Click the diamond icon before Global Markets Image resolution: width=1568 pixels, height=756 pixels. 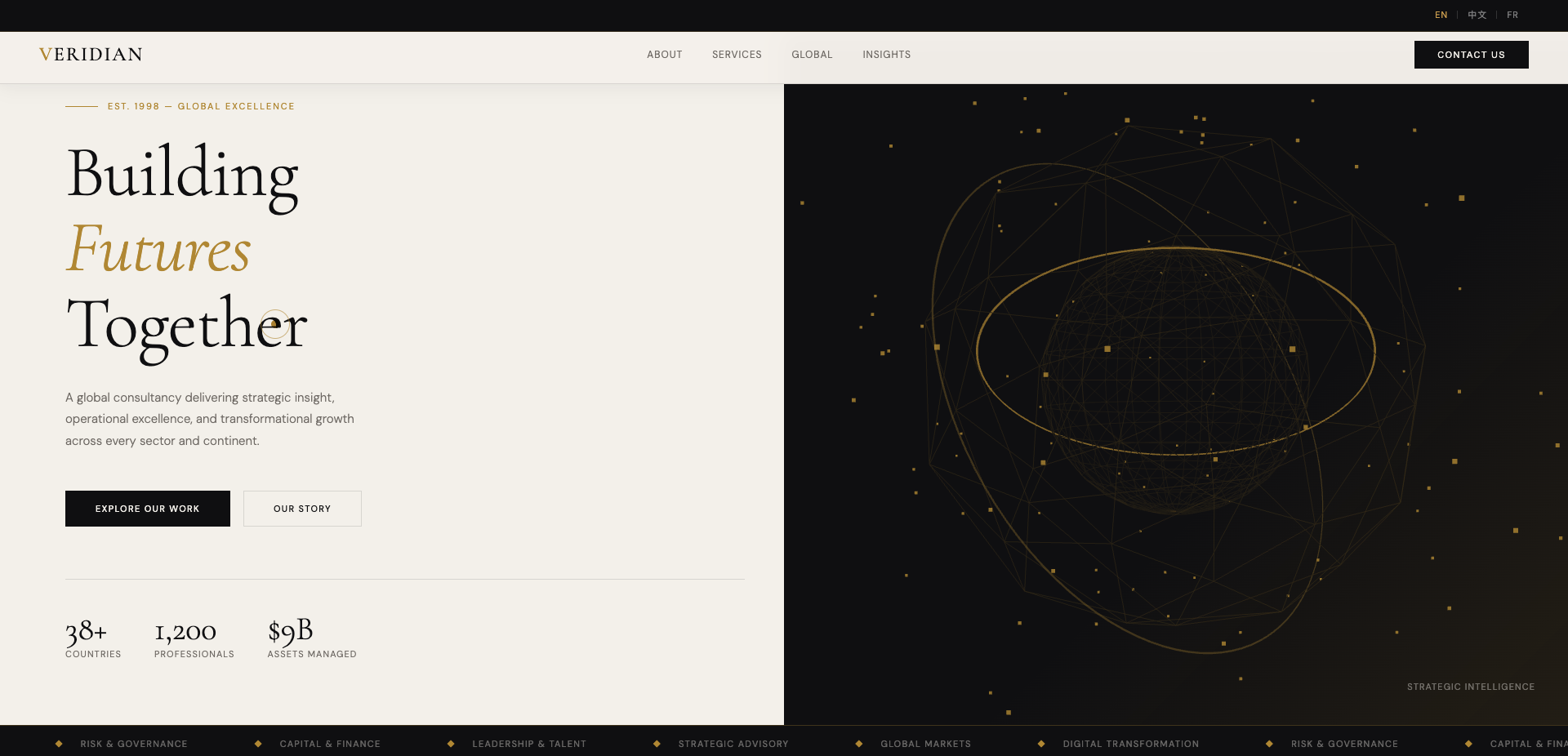859,744
